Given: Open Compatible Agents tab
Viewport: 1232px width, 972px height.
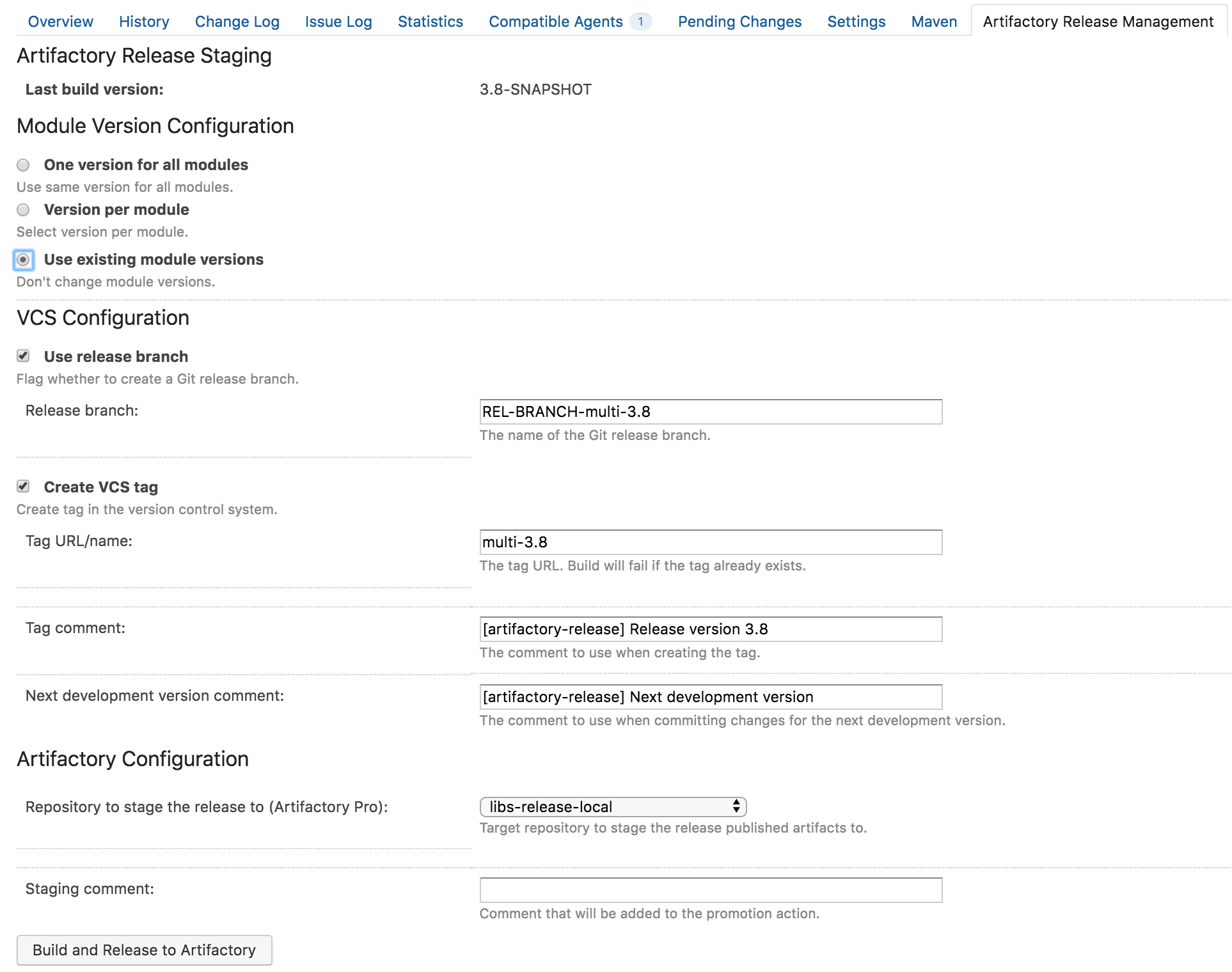Looking at the screenshot, I should [x=555, y=22].
